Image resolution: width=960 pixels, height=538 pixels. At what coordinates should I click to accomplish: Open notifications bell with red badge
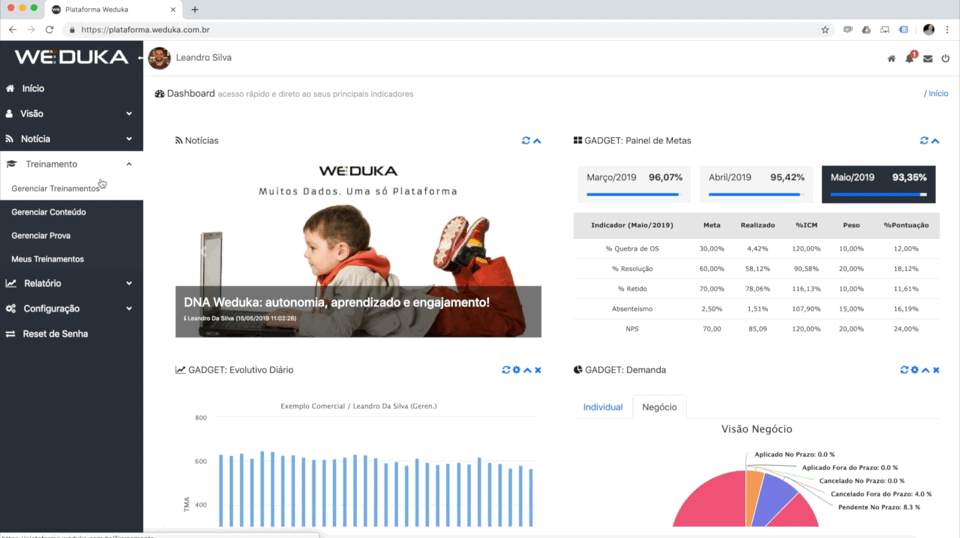[910, 58]
